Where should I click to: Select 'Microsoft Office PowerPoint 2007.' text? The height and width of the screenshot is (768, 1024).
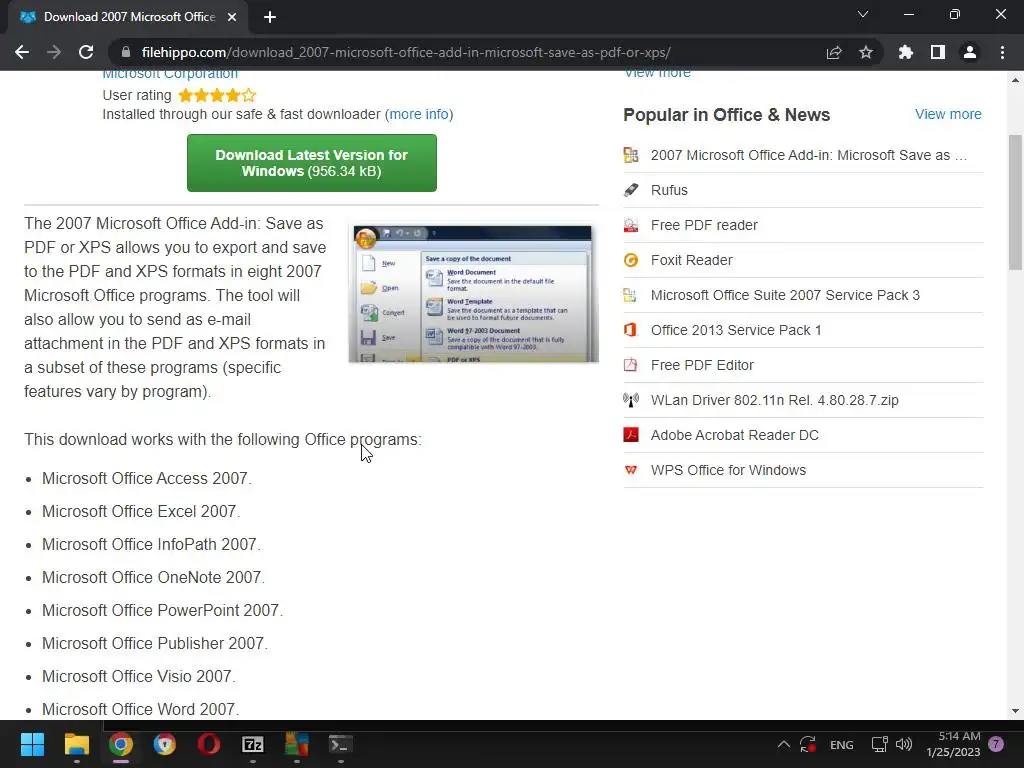pos(163,611)
